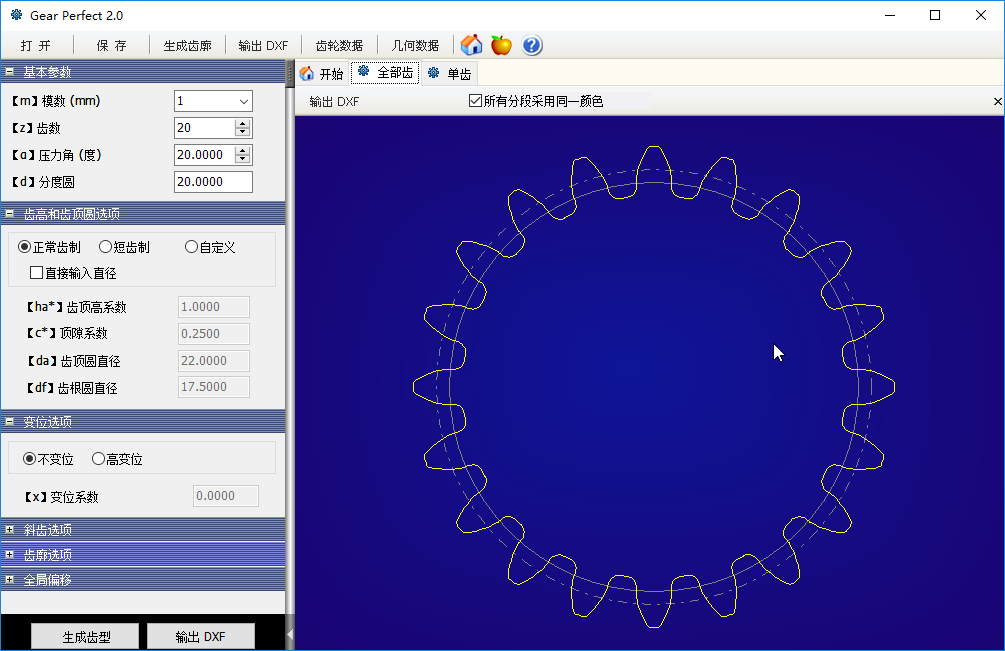Collapse the left panel using splitter arrow

(290, 633)
